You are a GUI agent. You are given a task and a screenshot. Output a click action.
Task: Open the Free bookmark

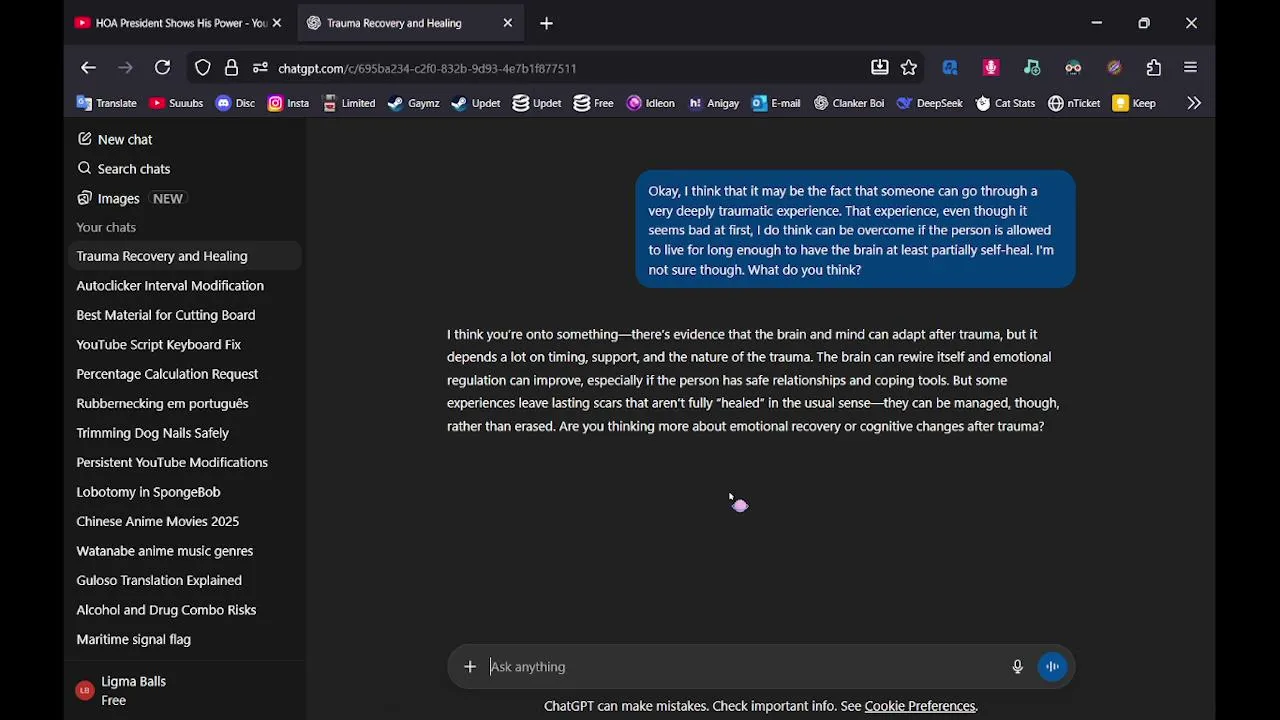pyautogui.click(x=594, y=103)
